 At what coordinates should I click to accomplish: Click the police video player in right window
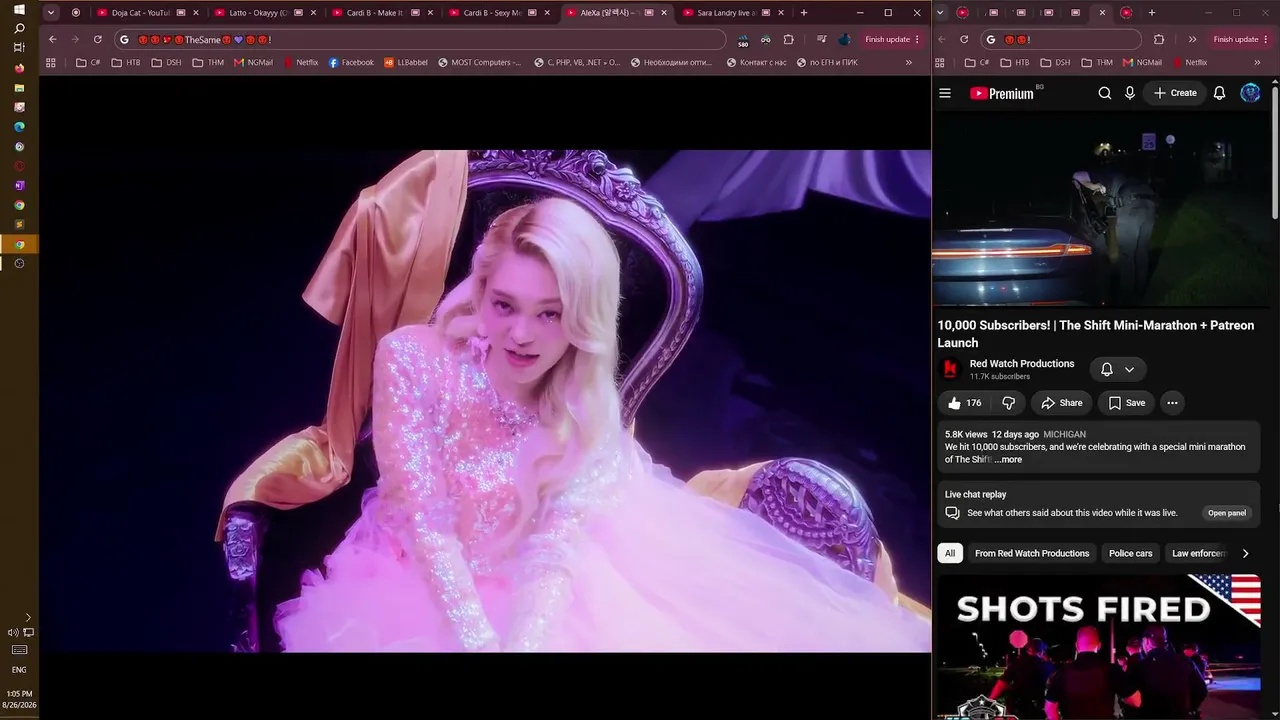coord(1101,209)
